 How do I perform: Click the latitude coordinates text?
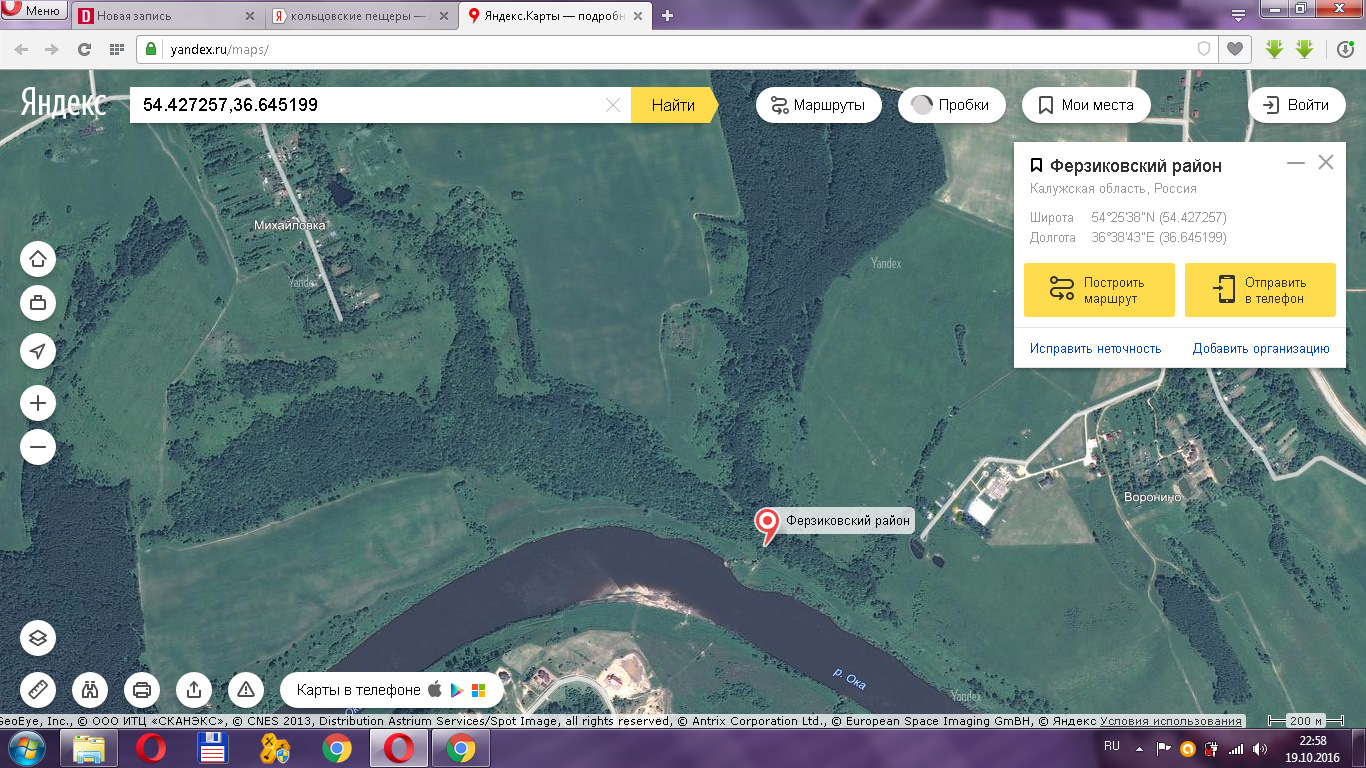(x=1159, y=217)
